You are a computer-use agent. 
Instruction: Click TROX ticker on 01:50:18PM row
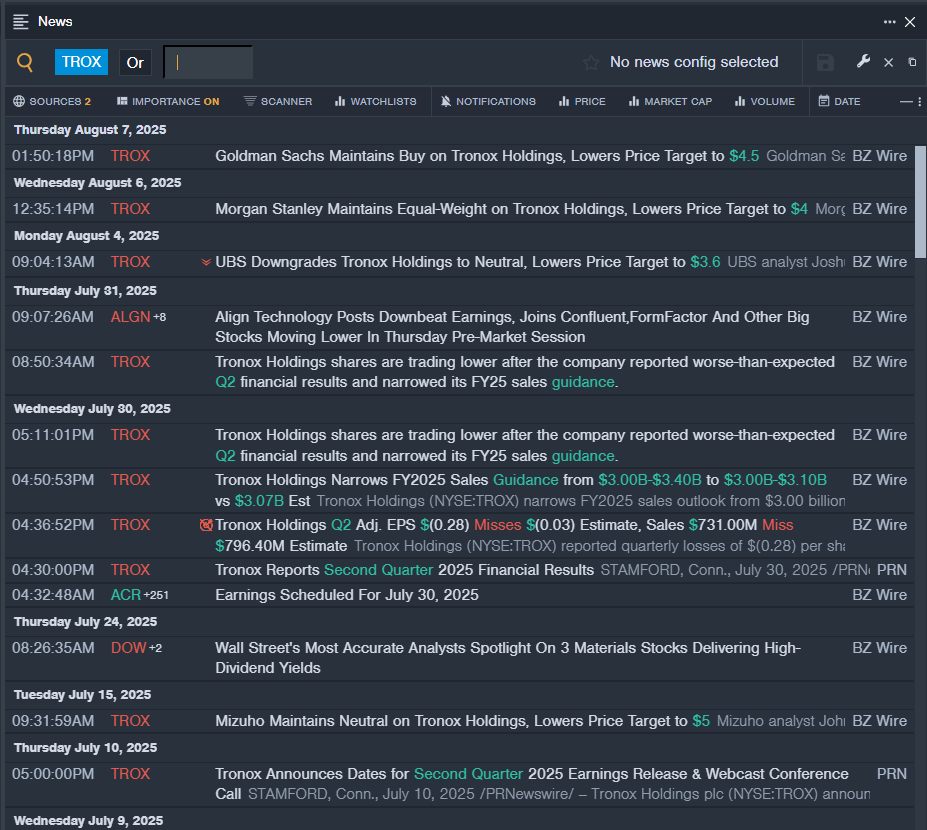click(x=131, y=156)
